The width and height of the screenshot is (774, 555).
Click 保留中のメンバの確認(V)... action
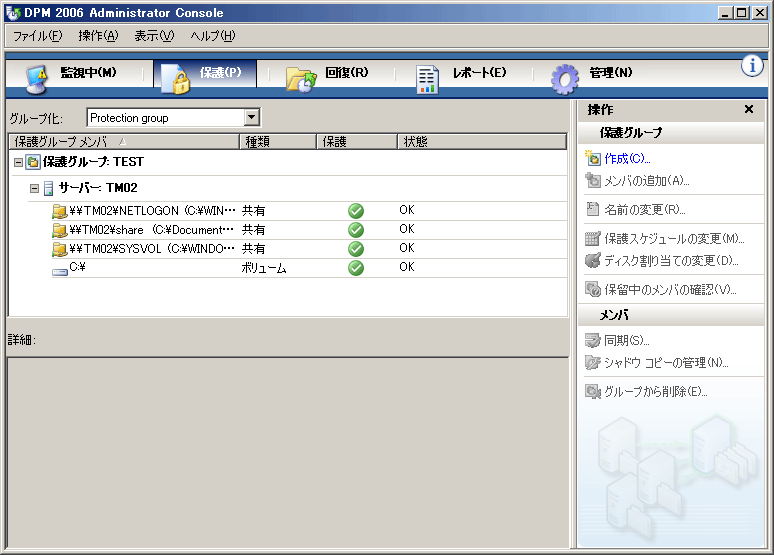pyautogui.click(x=670, y=289)
